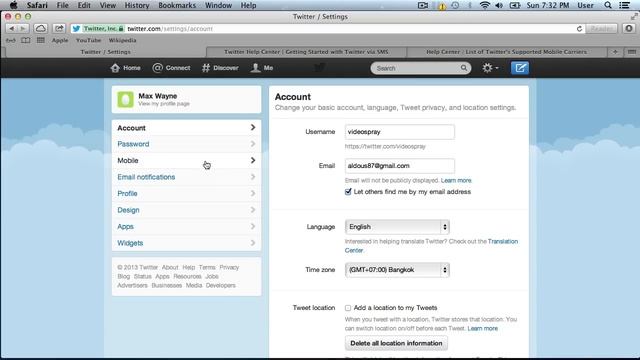Open Developers footer link

pyautogui.click(x=220, y=285)
